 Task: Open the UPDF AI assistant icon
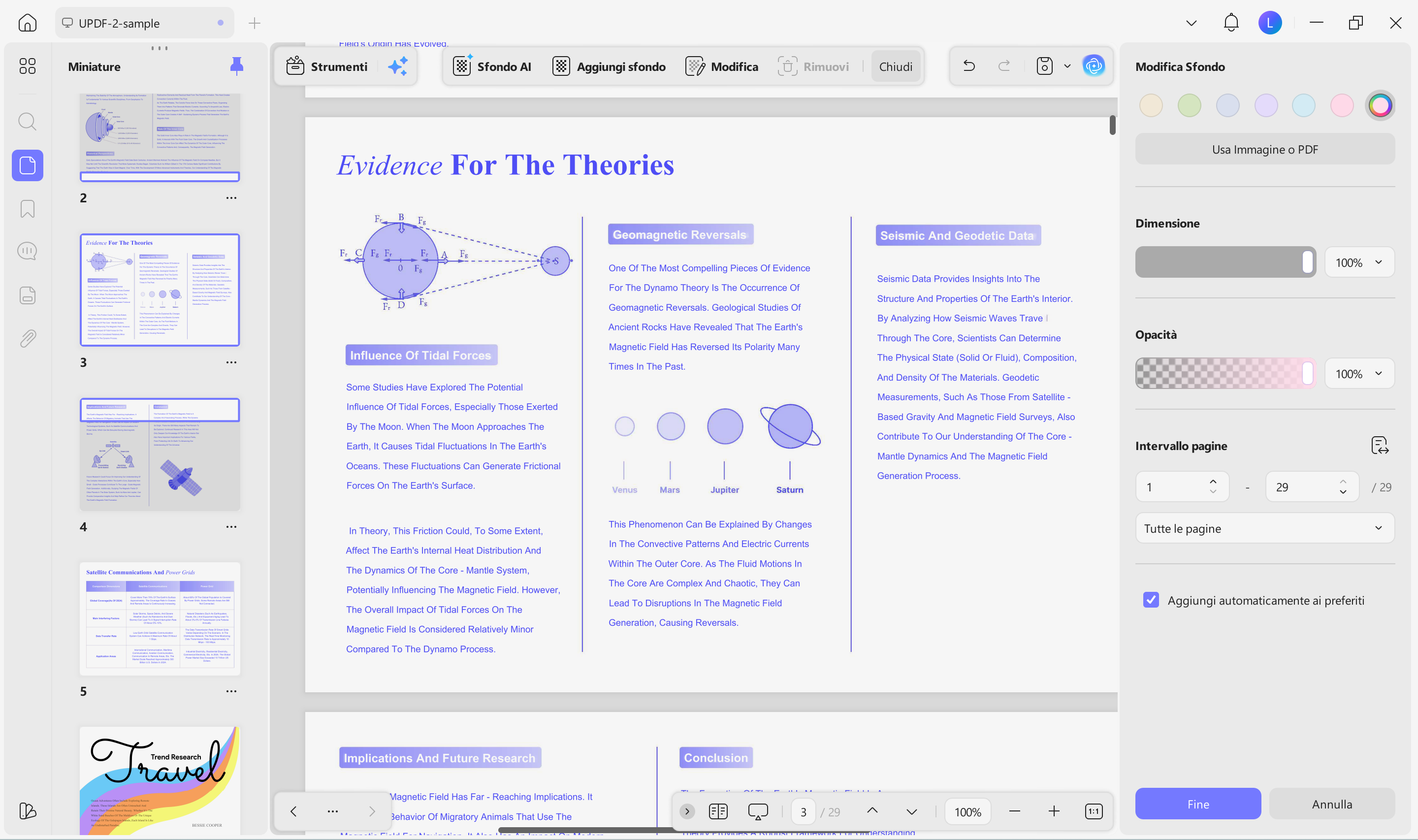[1093, 66]
